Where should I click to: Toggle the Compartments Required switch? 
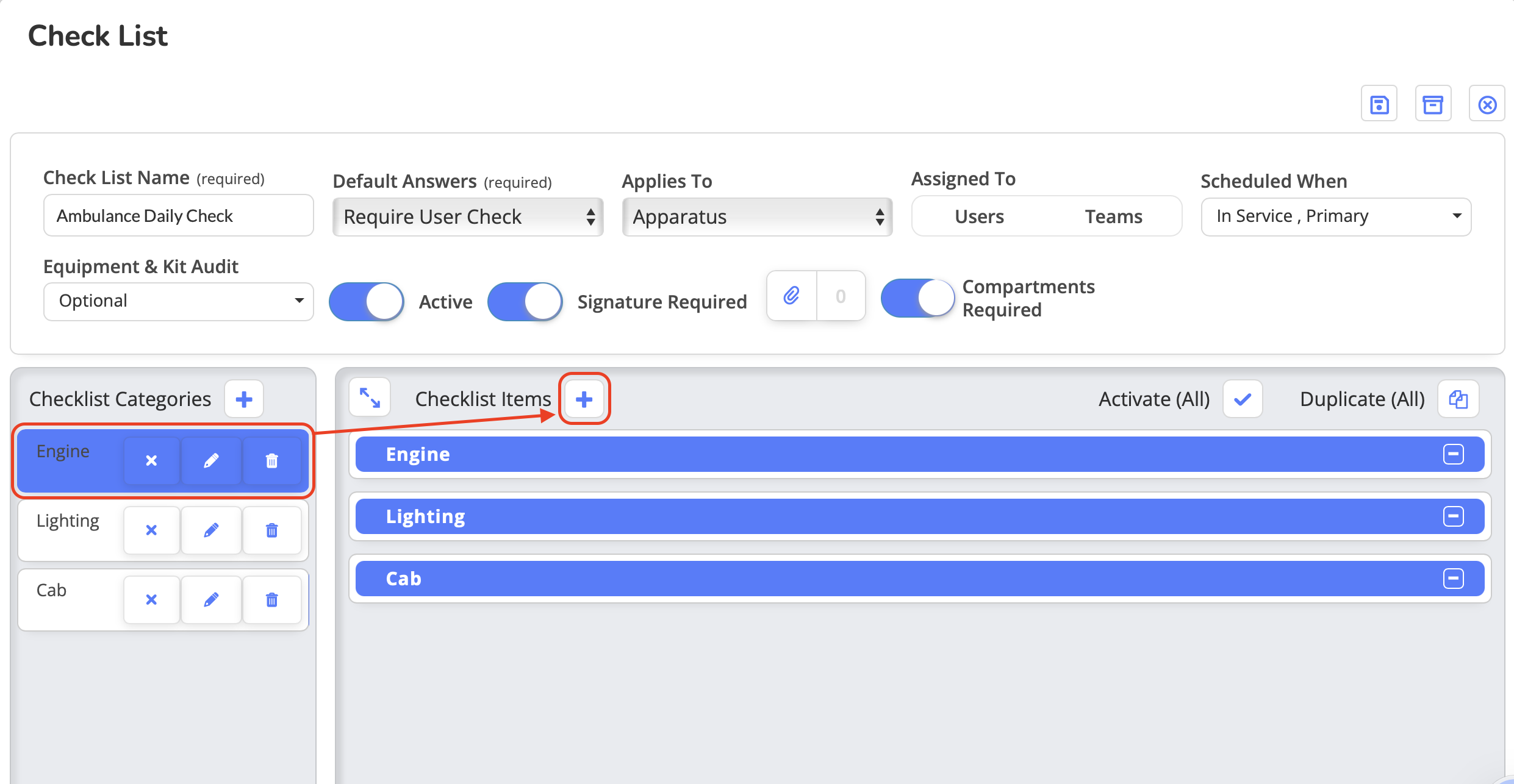(918, 298)
